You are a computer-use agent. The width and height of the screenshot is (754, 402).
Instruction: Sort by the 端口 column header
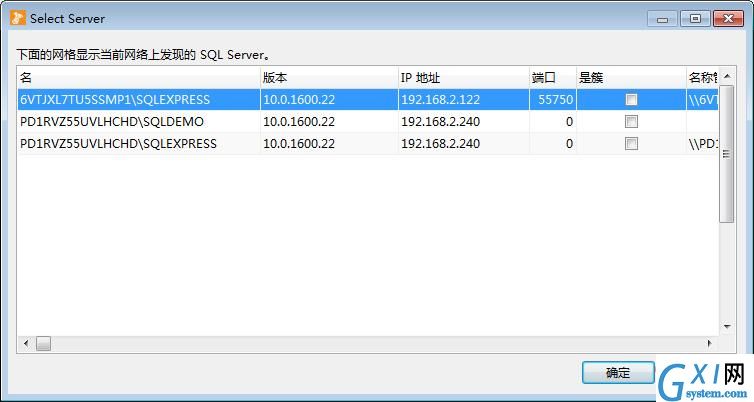pyautogui.click(x=553, y=77)
